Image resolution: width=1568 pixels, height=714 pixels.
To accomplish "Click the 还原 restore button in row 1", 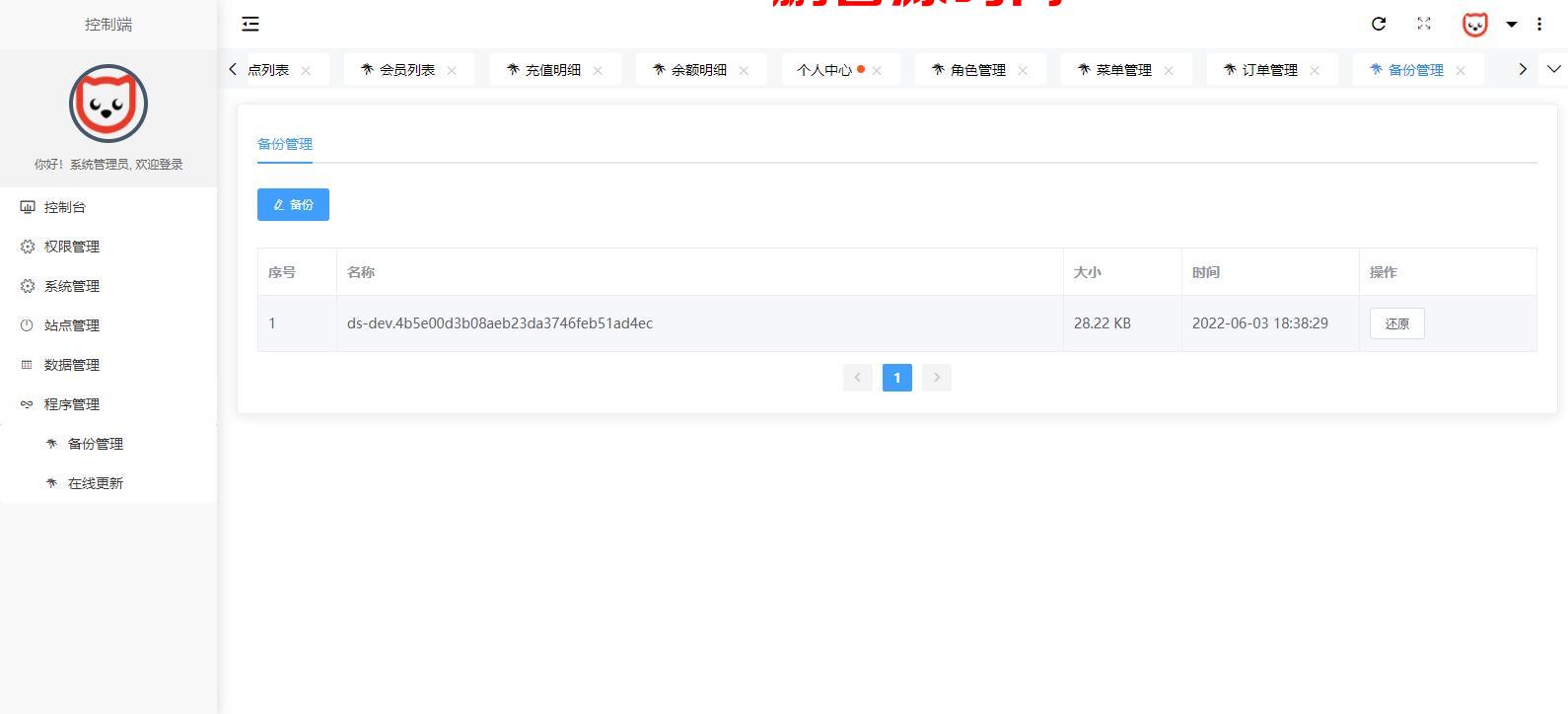I will tap(1397, 323).
